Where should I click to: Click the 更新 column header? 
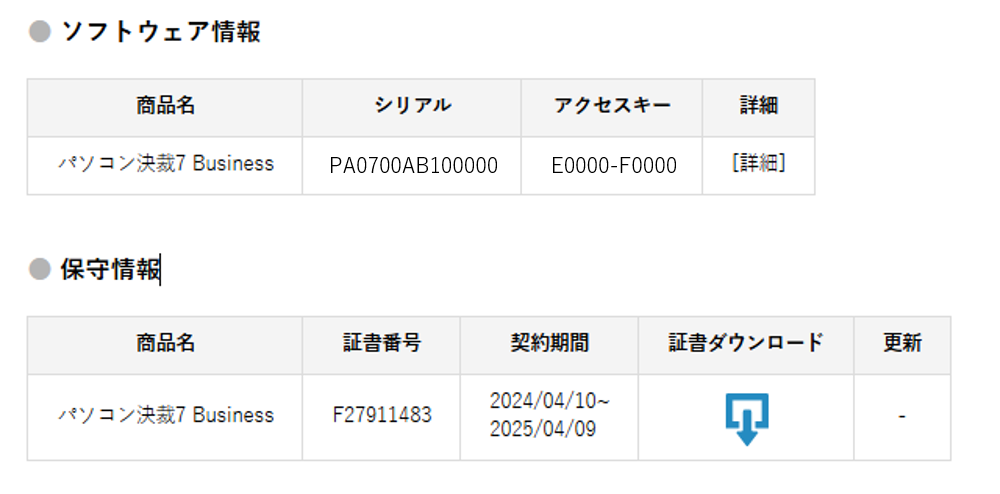pos(902,343)
